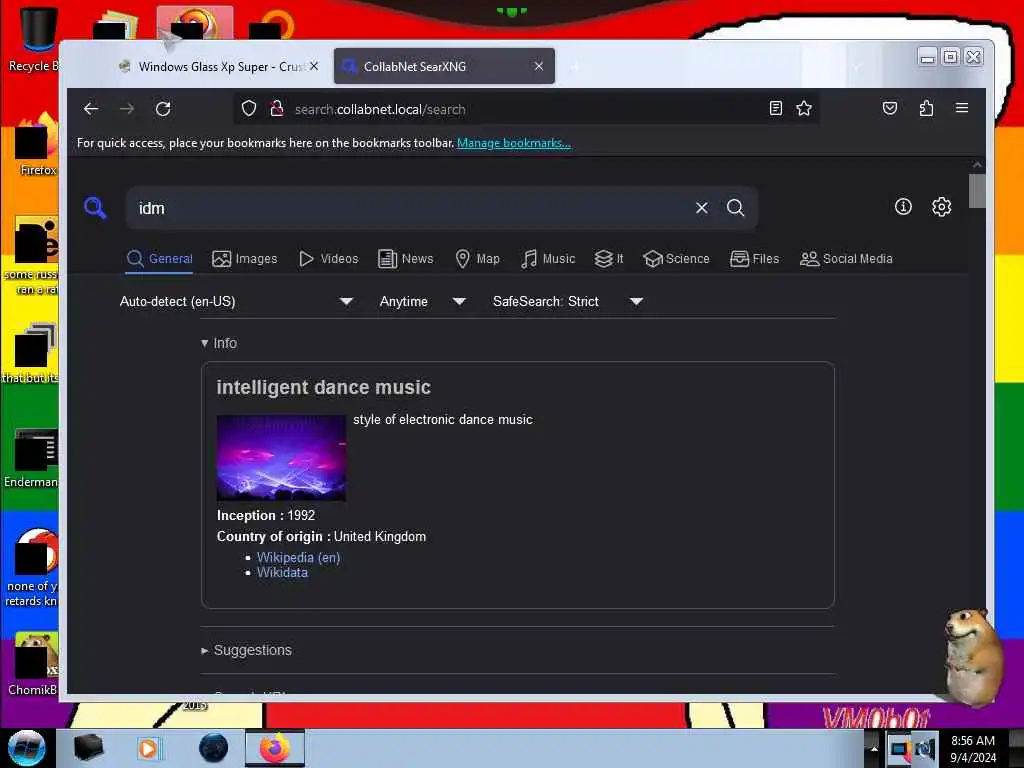The width and height of the screenshot is (1024, 768).
Task: Open the Save to Pocket icon
Action: click(889, 108)
